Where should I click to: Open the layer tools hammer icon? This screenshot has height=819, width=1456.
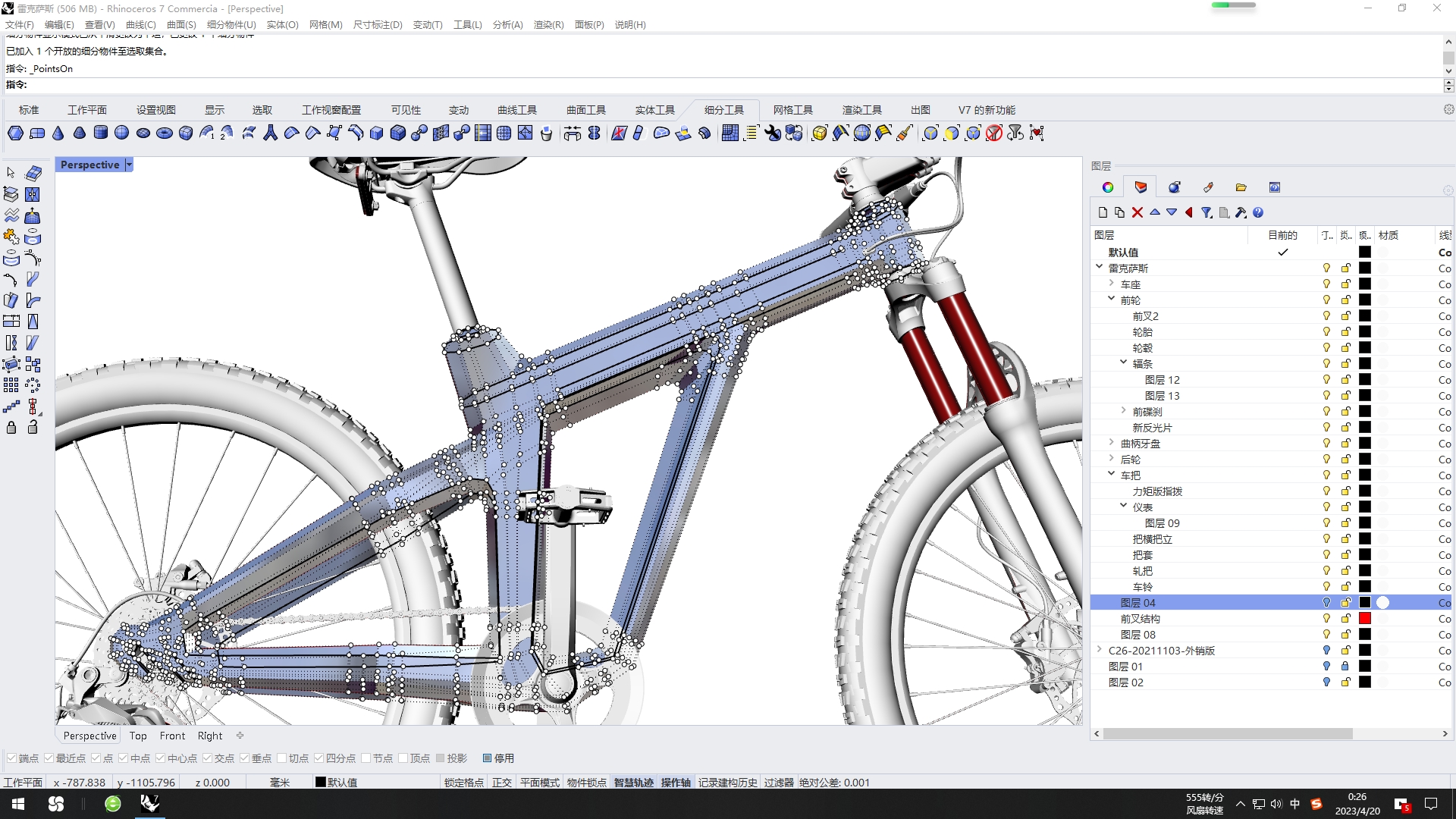[1241, 212]
